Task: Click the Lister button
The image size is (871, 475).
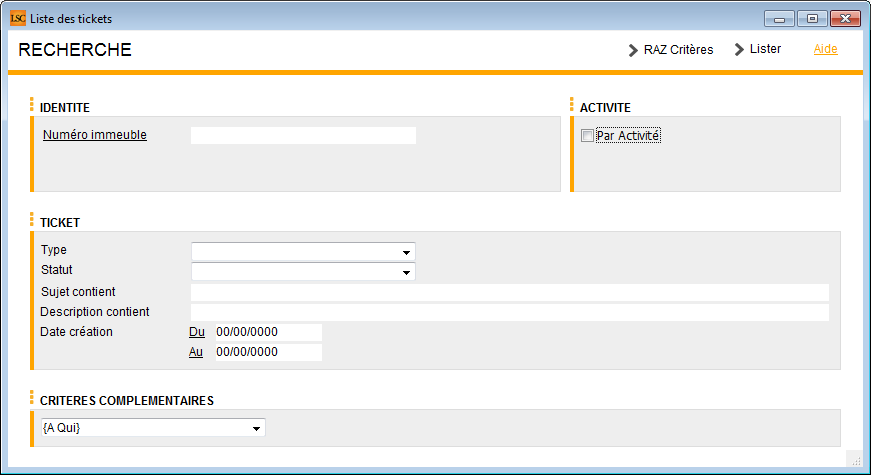Action: (x=758, y=49)
